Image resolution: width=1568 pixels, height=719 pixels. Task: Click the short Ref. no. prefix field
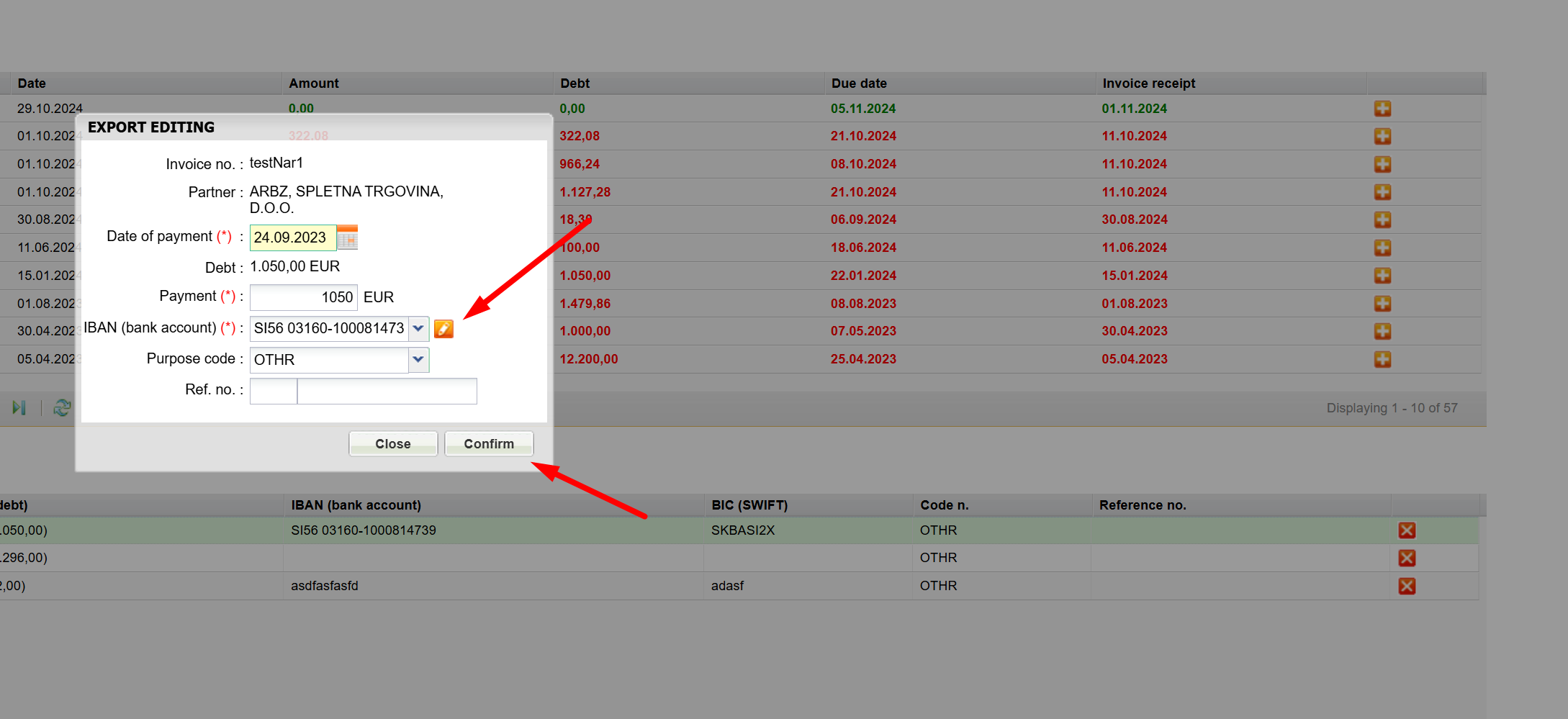pos(274,391)
